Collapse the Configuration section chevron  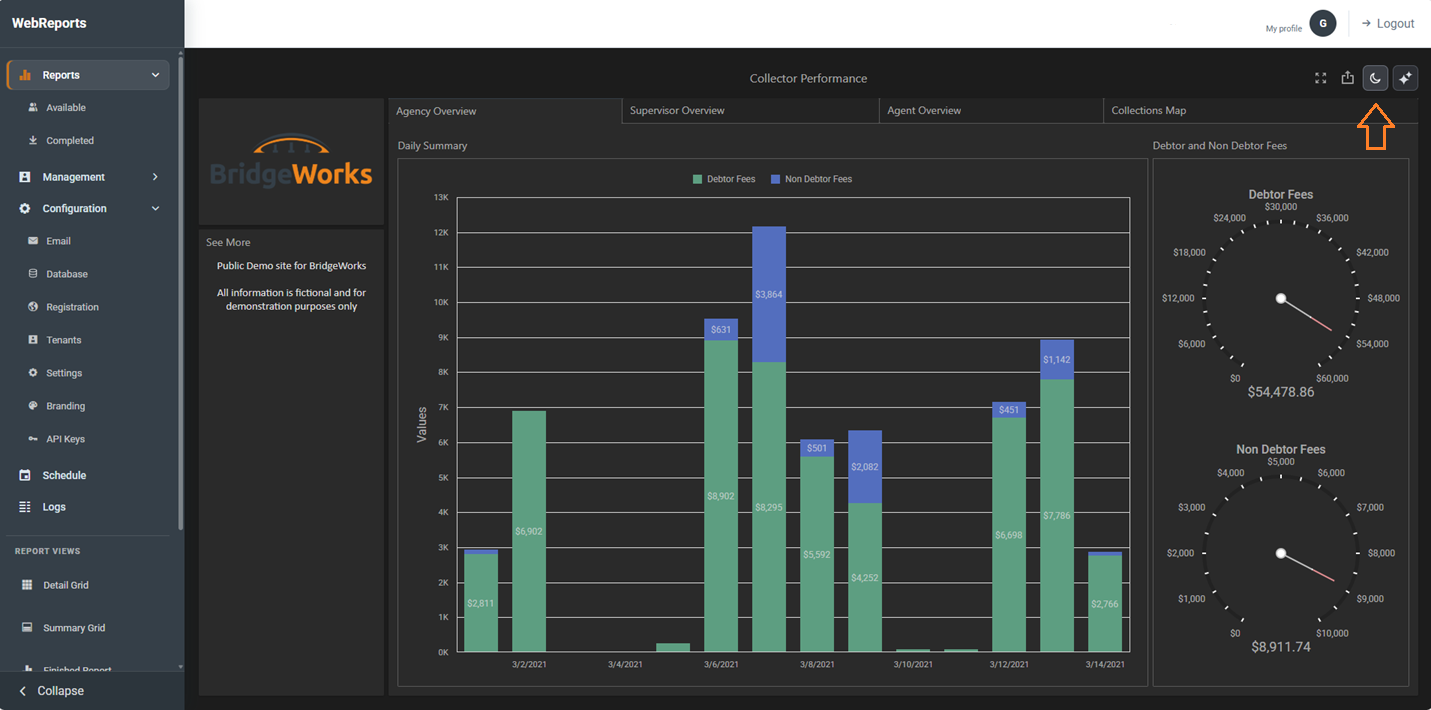[x=155, y=209]
